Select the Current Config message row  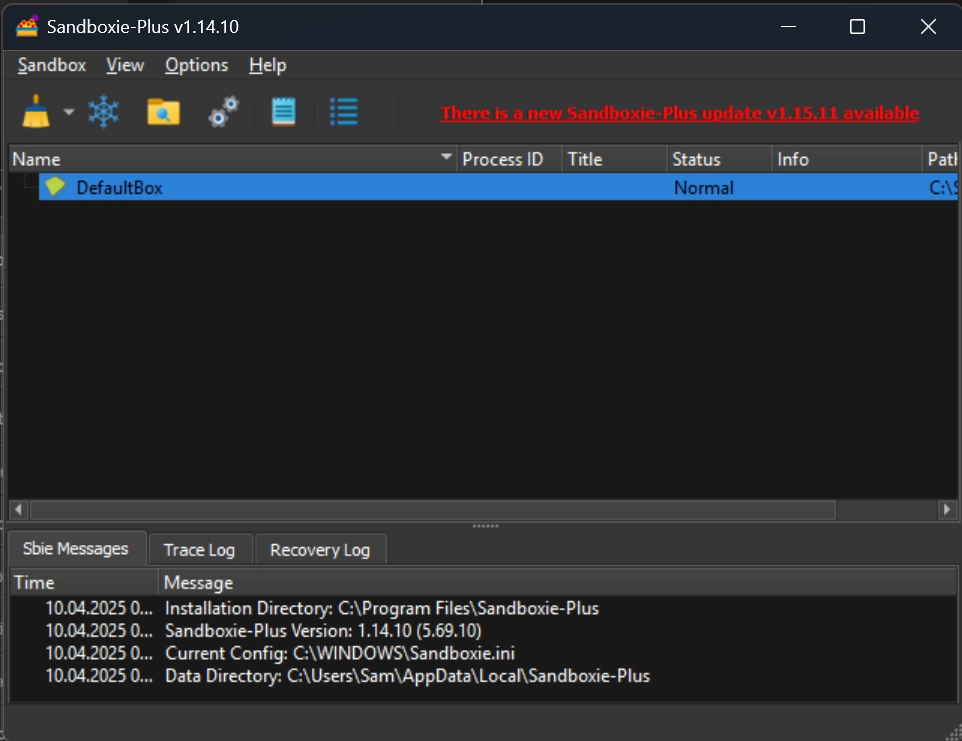pos(483,653)
